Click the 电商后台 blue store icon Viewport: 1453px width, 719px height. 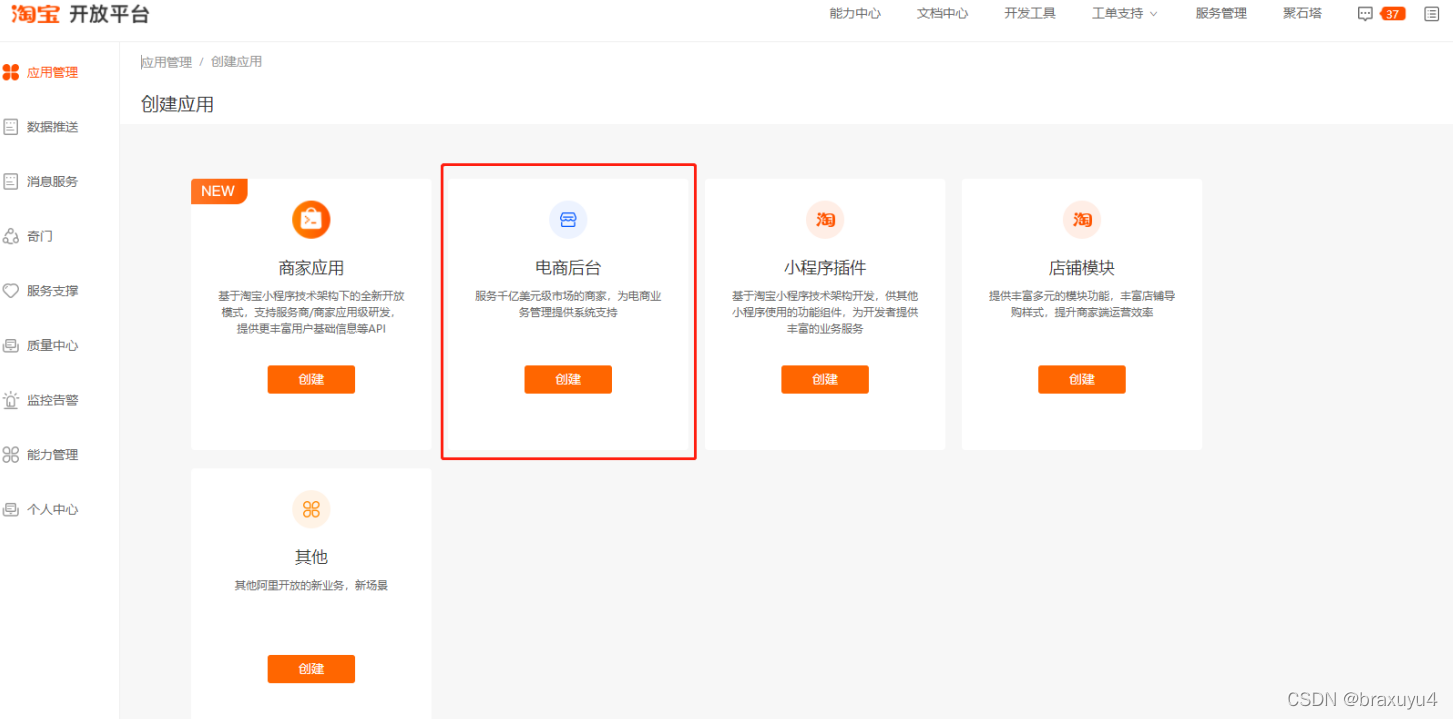pyautogui.click(x=568, y=219)
